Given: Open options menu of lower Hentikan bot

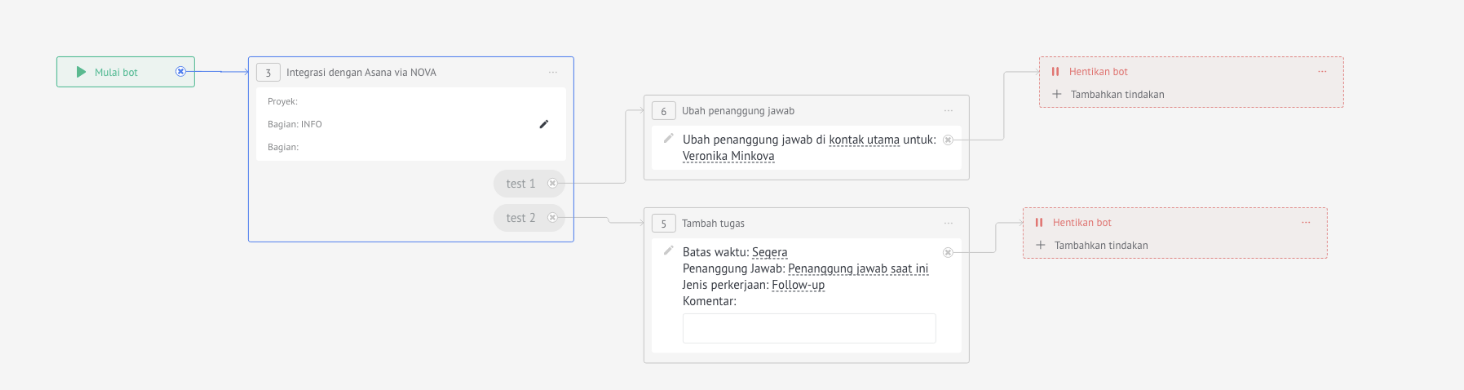Looking at the screenshot, I should (1306, 223).
